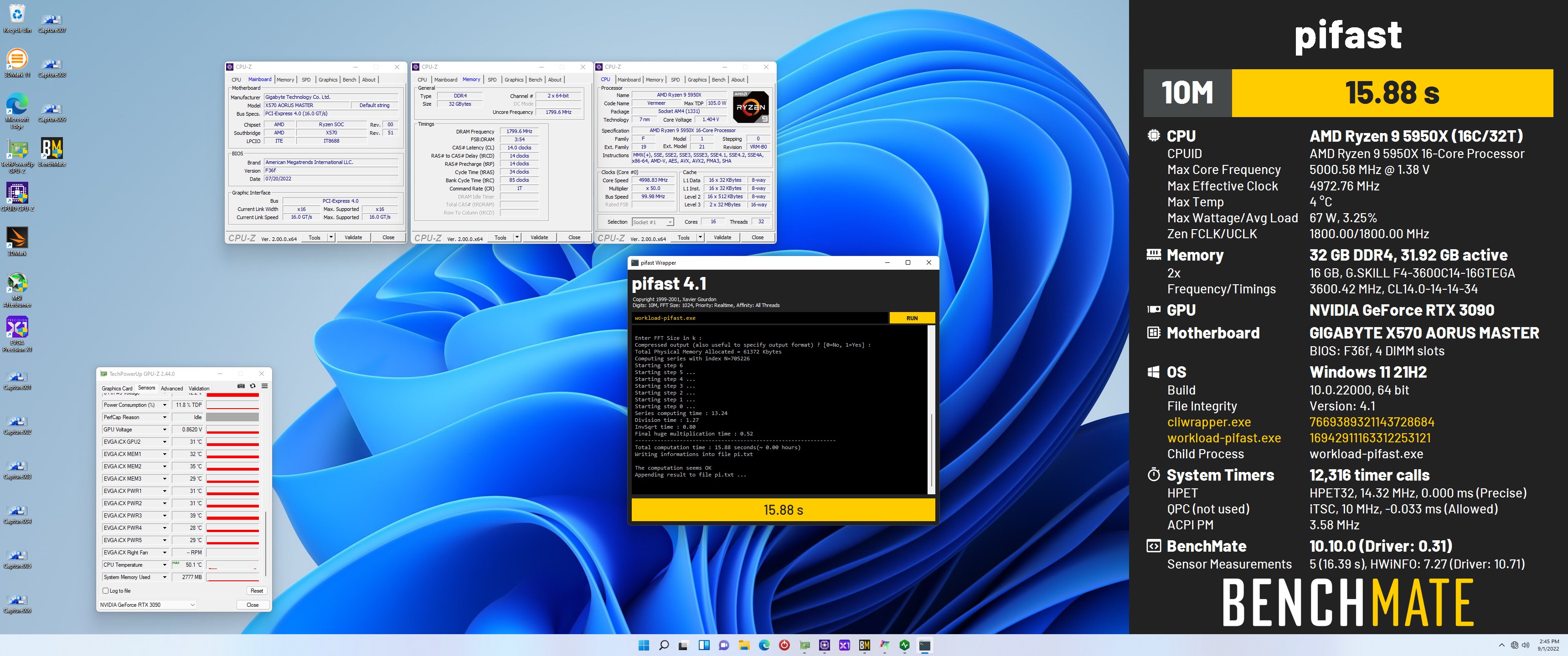Click the workload-pifast.exe input field

pos(760,318)
